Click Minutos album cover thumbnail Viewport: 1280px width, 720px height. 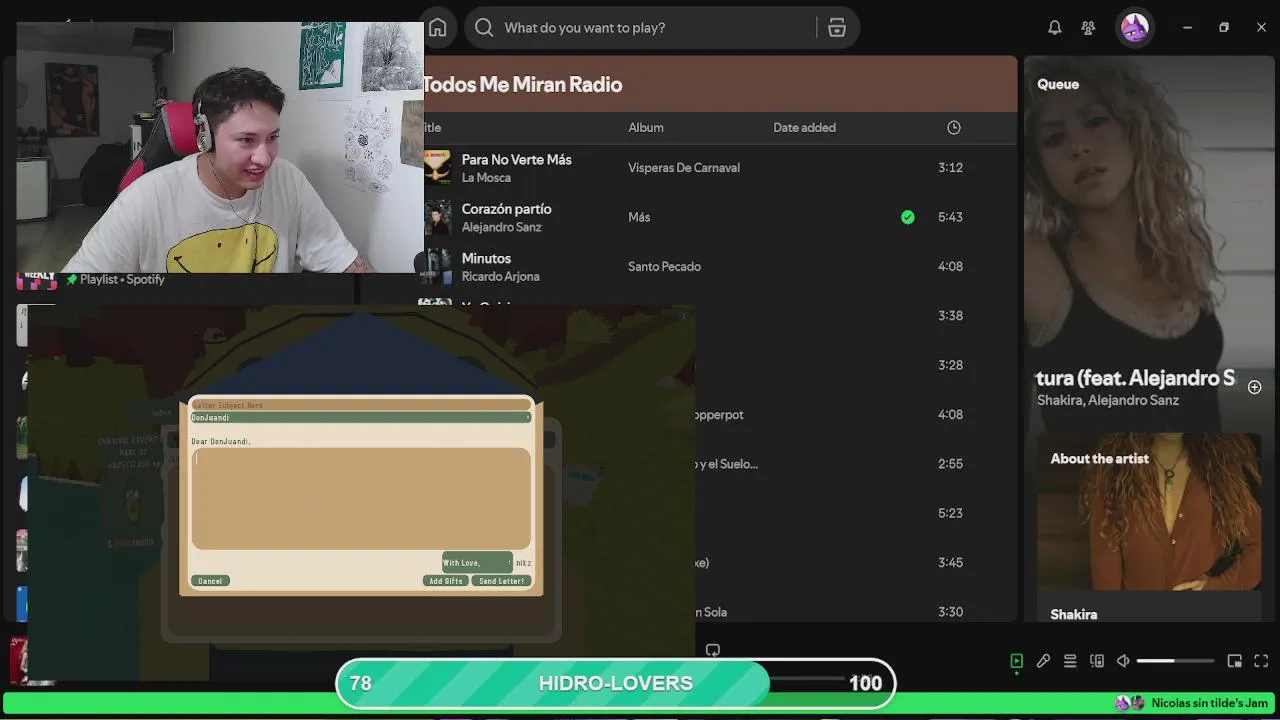pos(437,266)
